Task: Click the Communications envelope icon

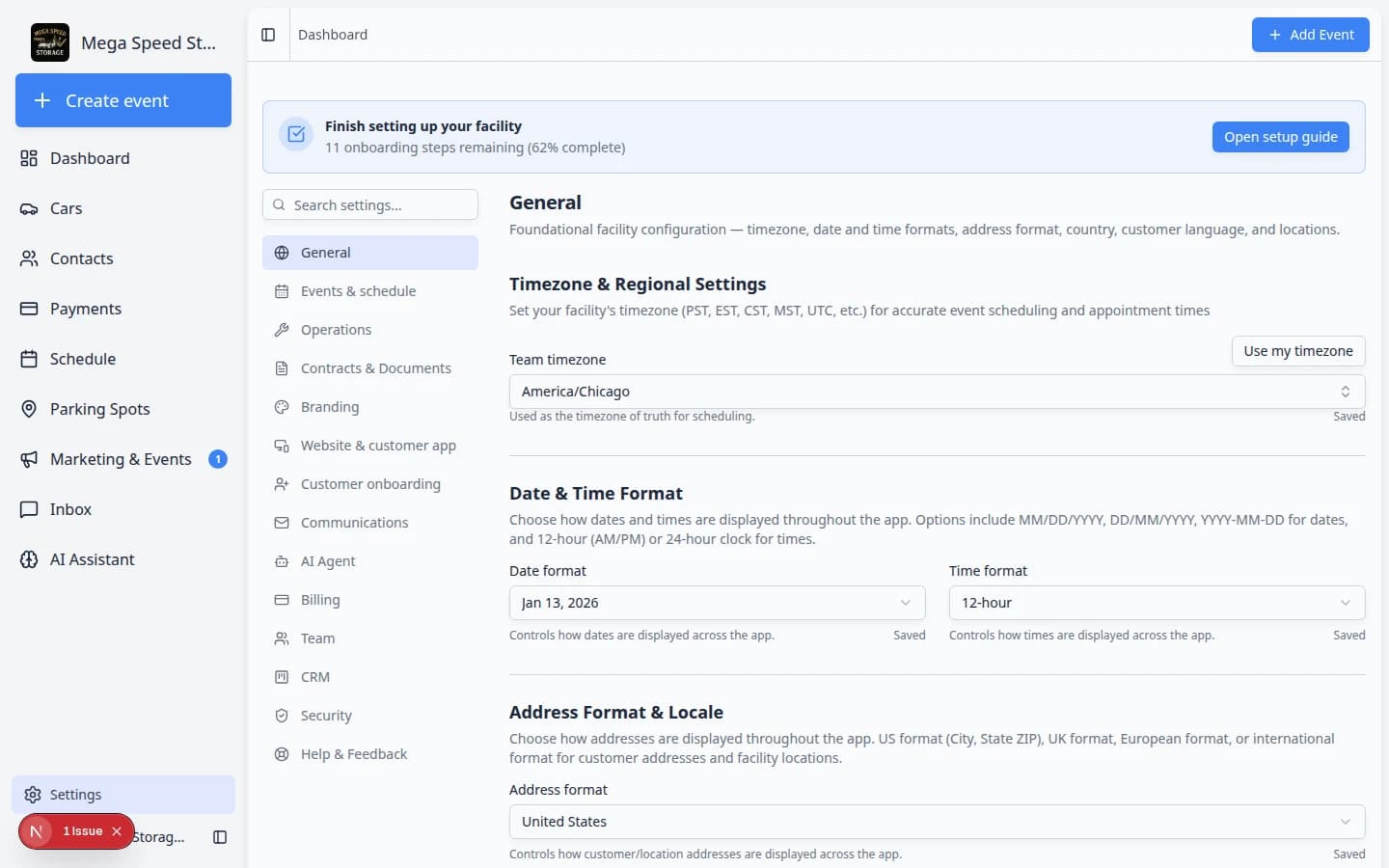Action: 282,523
